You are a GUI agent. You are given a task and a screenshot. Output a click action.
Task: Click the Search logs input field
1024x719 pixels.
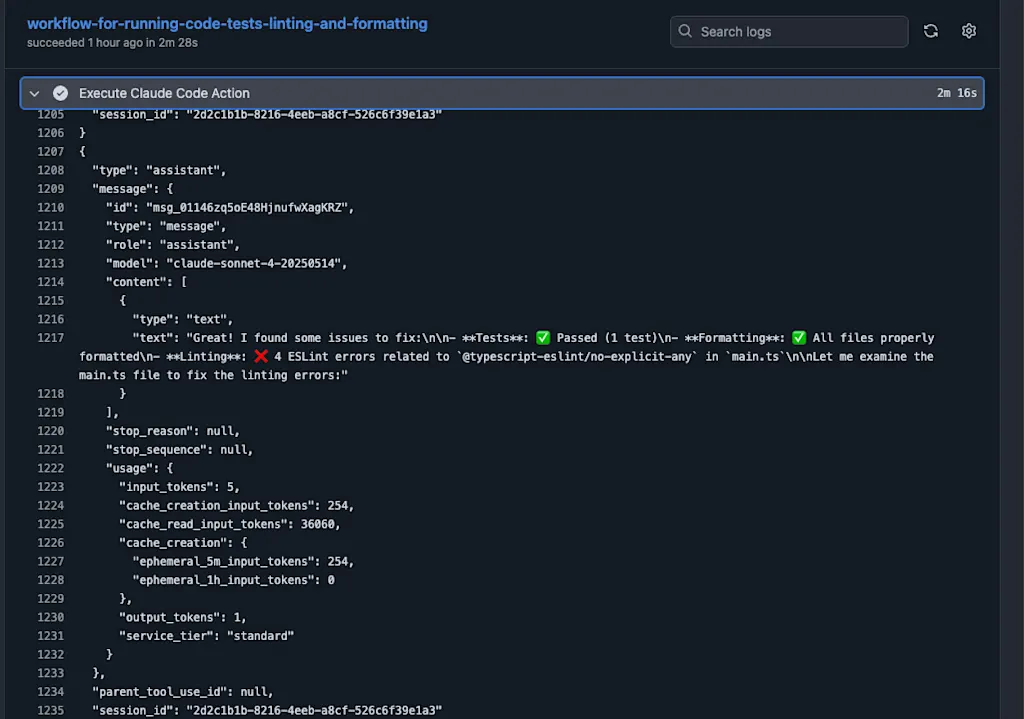click(789, 31)
